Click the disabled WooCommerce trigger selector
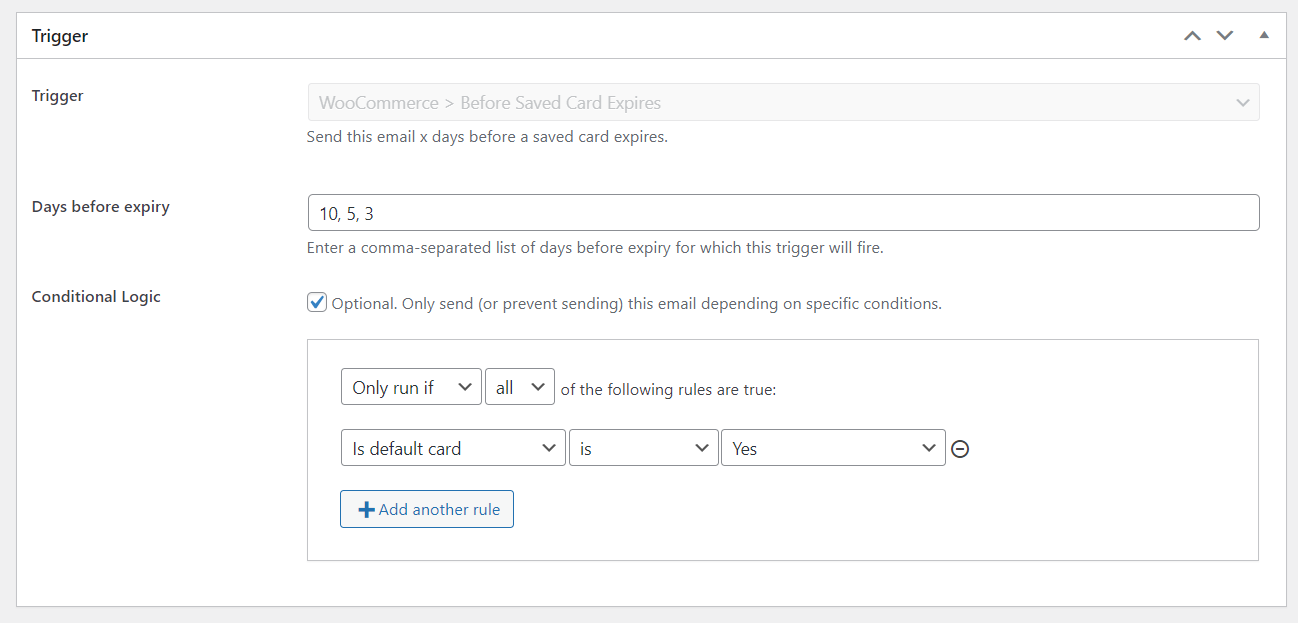The width and height of the screenshot is (1298, 623). pyautogui.click(x=783, y=102)
